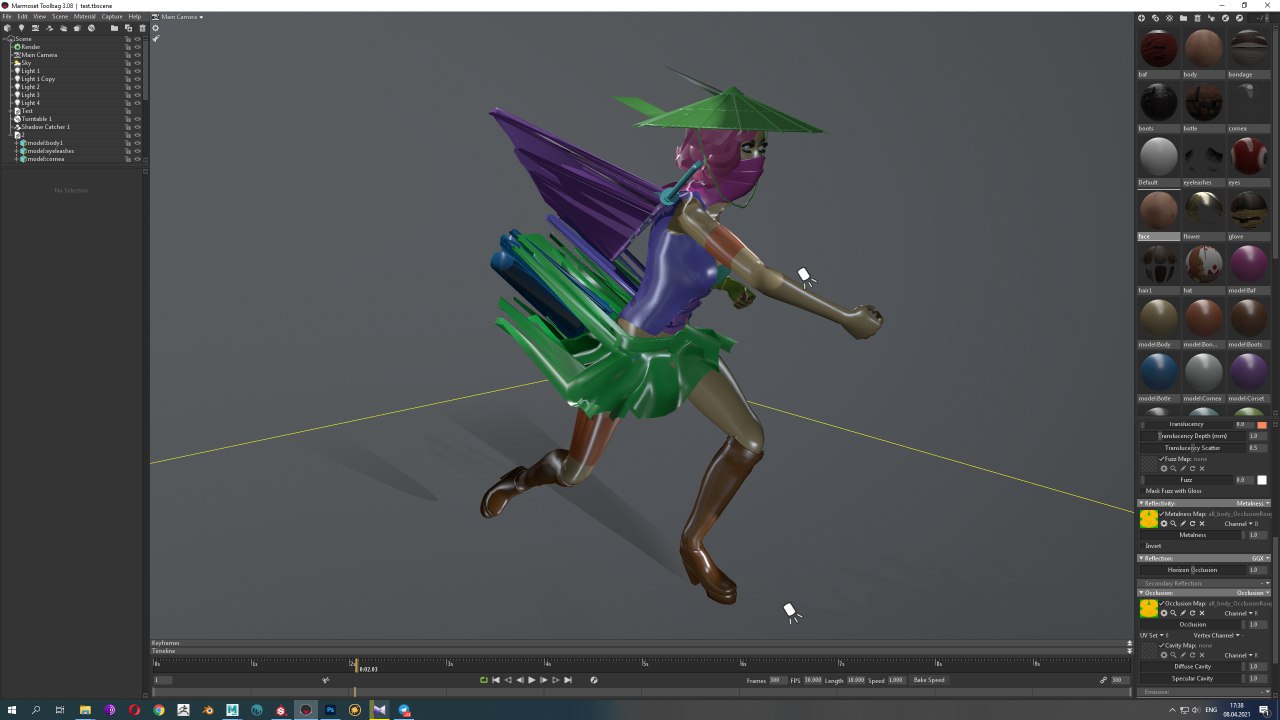
Task: Open Photoshop from Windows taskbar
Action: (x=330, y=710)
